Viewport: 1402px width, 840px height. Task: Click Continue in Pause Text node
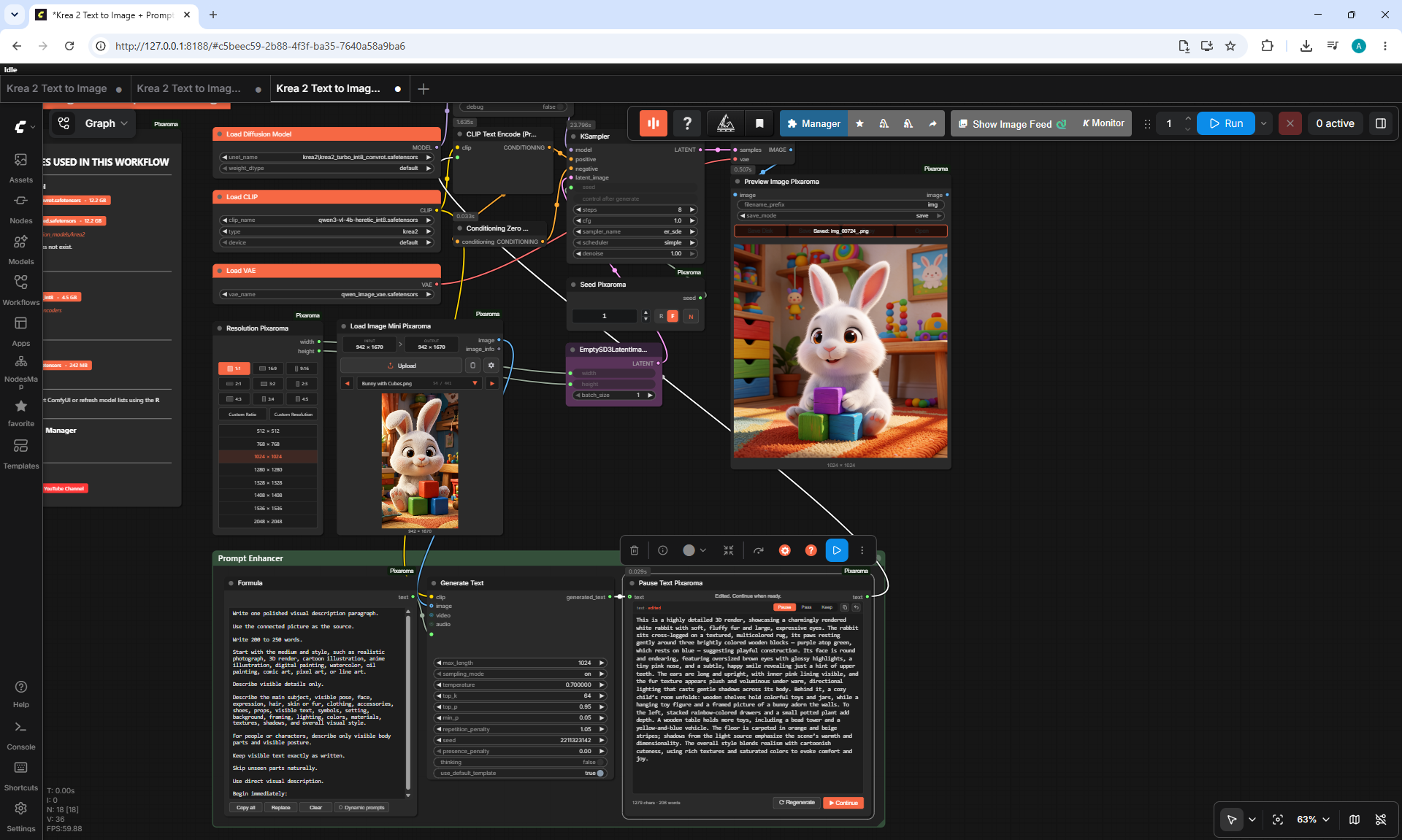843,803
